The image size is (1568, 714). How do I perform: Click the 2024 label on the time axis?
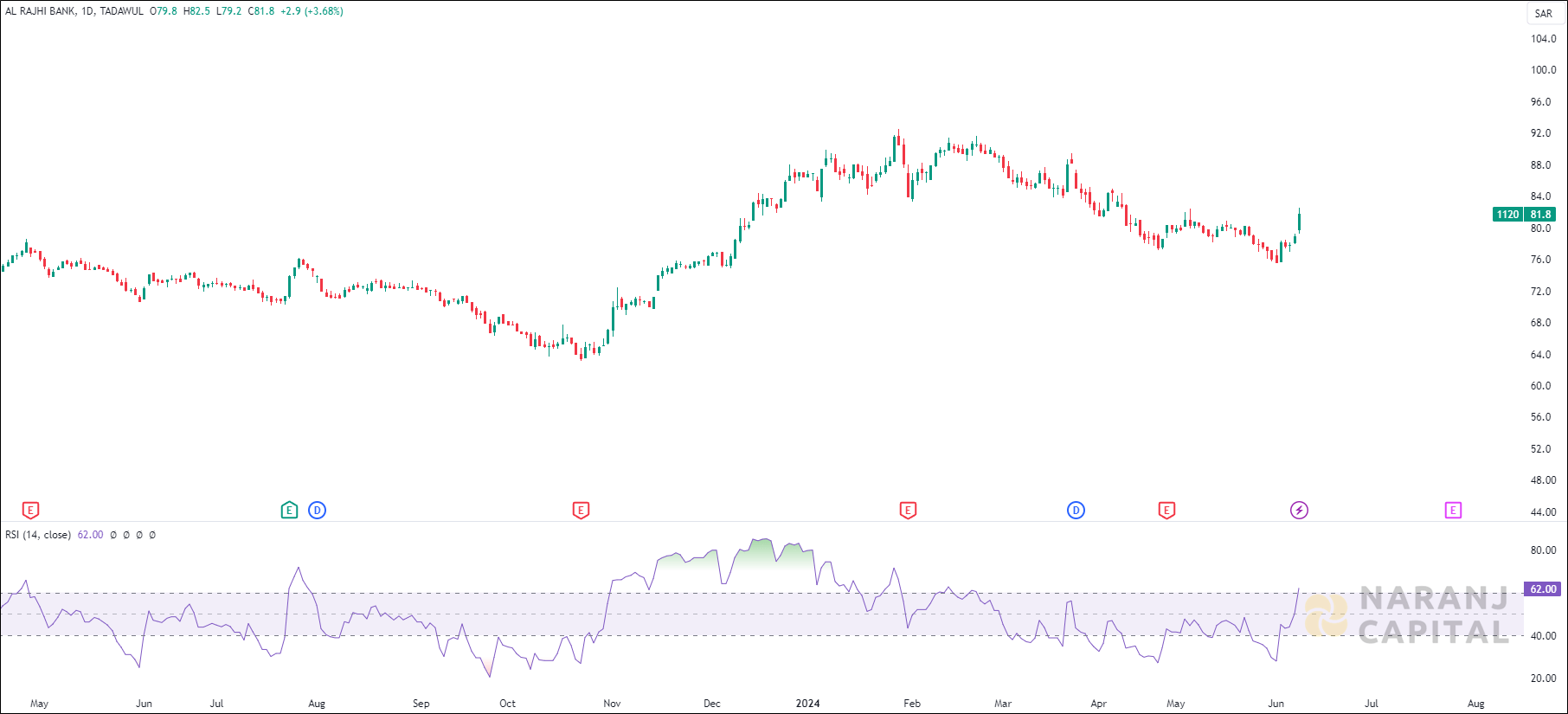807,704
